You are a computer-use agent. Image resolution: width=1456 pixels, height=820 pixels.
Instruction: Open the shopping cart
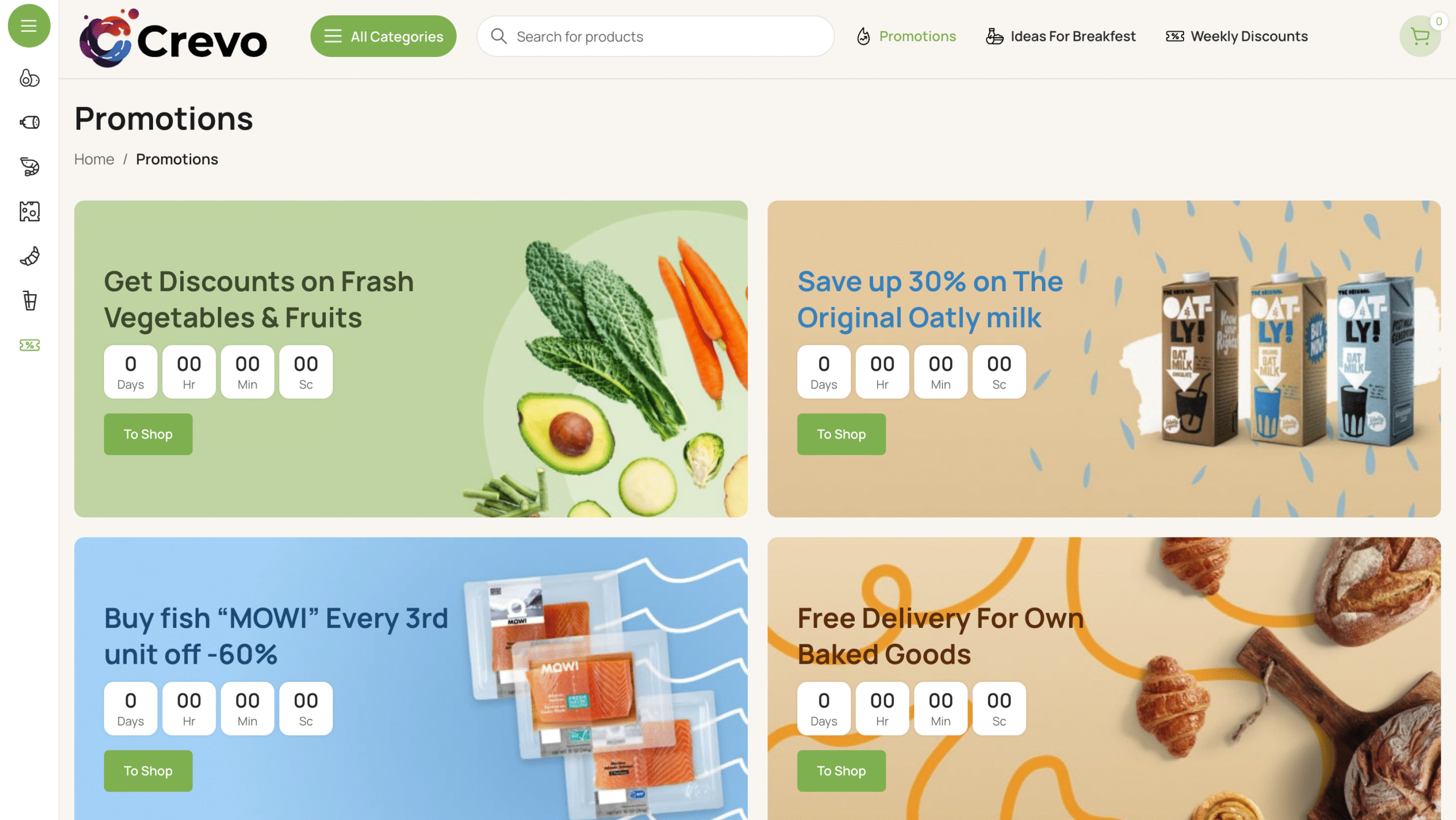tap(1420, 36)
